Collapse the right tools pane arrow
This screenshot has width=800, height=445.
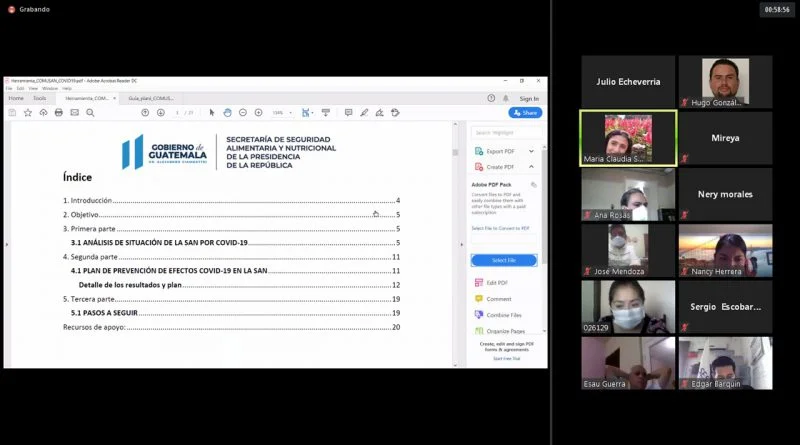[x=462, y=244]
